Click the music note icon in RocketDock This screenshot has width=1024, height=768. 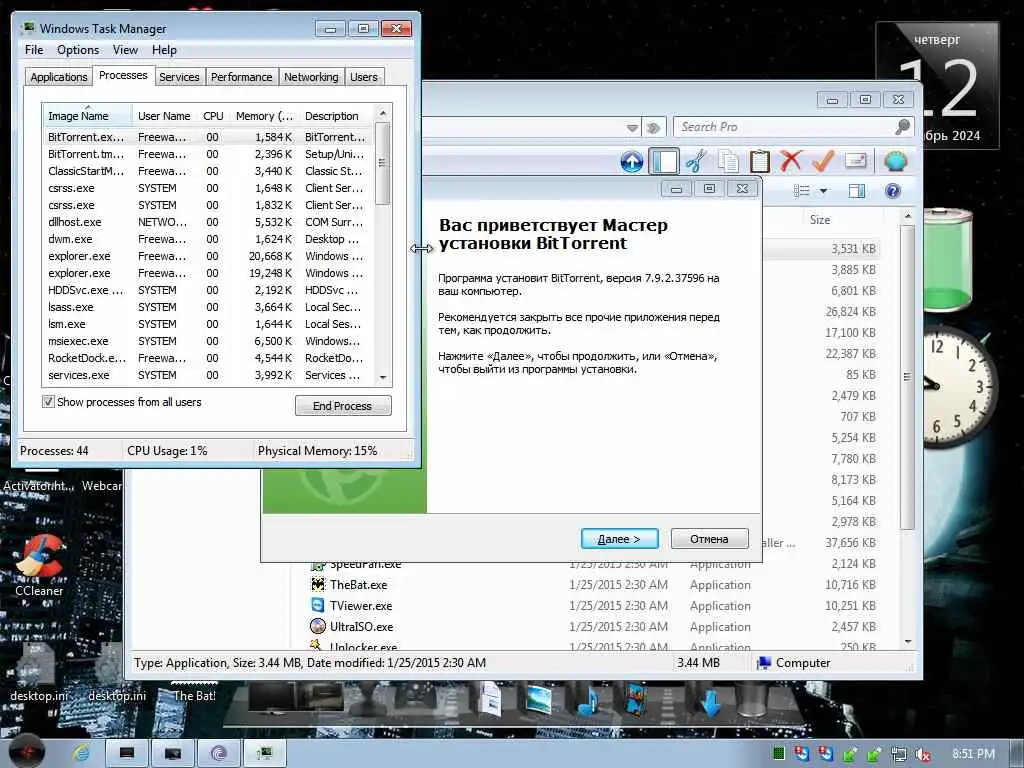click(588, 702)
